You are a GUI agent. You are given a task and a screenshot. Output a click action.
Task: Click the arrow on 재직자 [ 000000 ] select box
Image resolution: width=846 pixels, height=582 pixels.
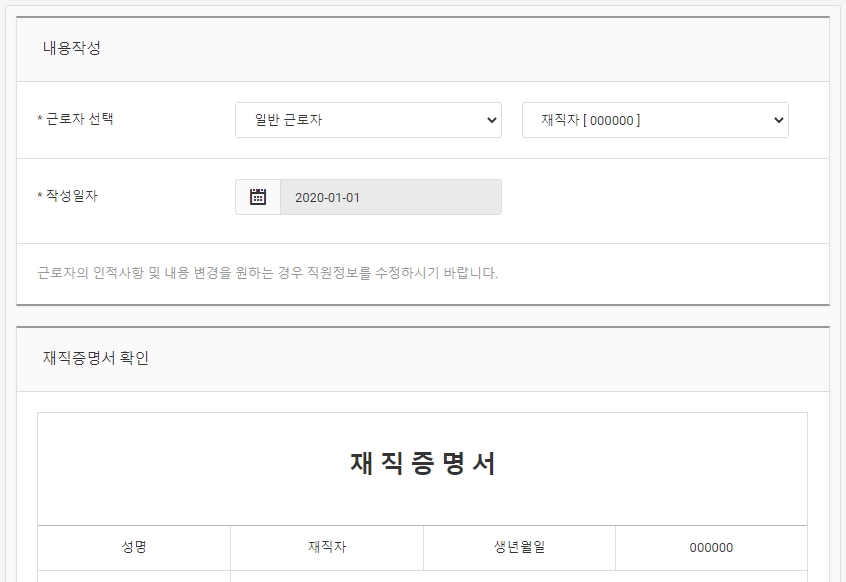tap(779, 120)
